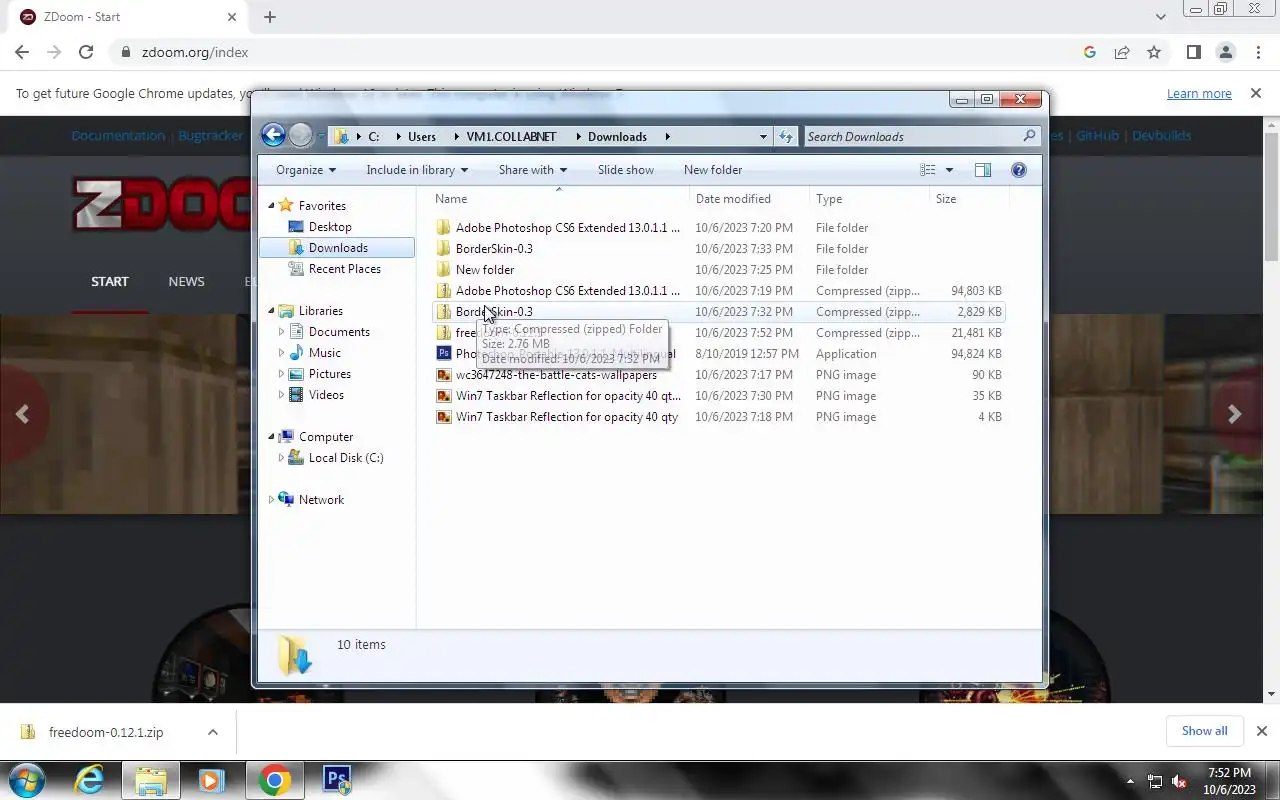Click the Chrome reload page icon

pos(86,52)
